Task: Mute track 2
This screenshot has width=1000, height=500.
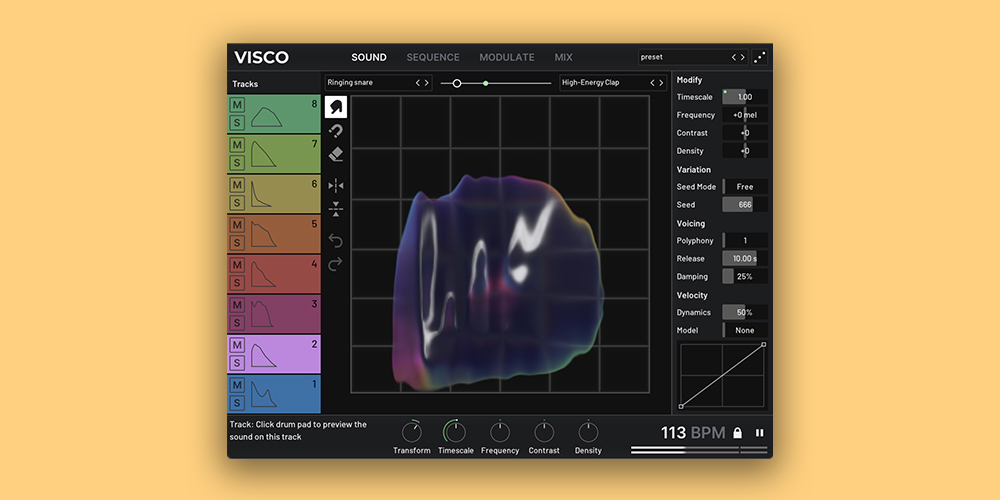Action: coord(237,345)
